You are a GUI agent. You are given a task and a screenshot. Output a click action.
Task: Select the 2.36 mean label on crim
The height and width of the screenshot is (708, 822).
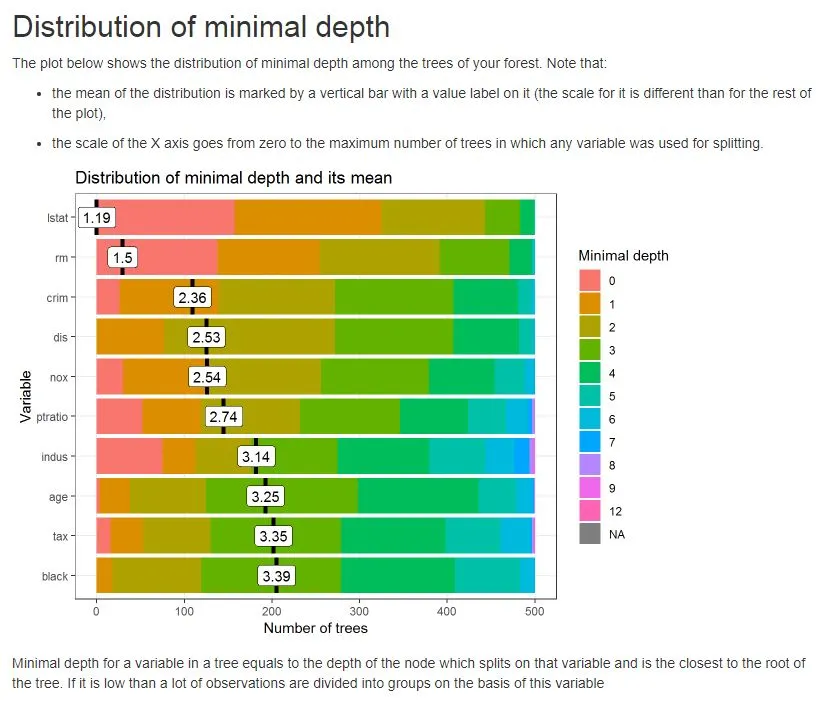click(x=192, y=297)
